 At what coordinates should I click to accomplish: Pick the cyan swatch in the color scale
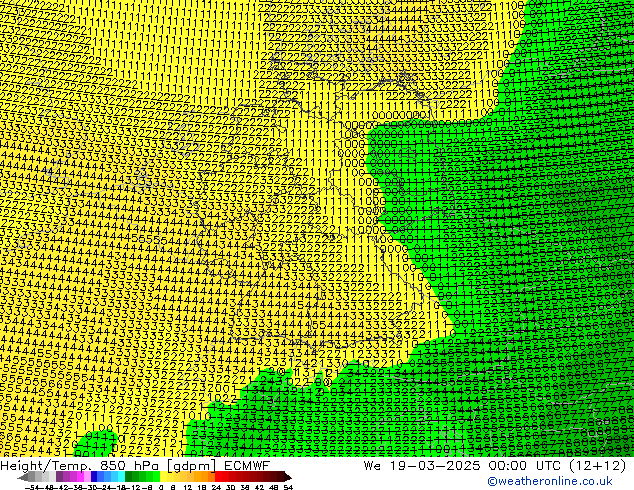point(121,477)
